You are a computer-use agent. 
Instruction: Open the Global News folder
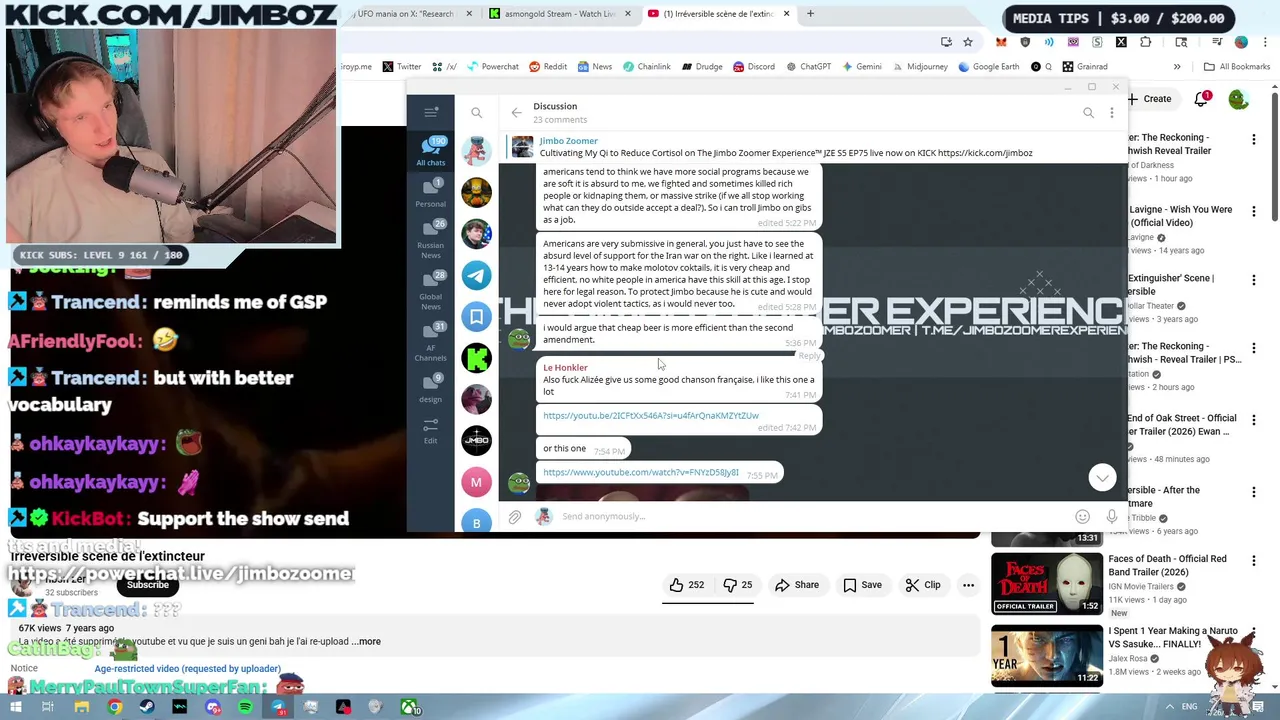[431, 291]
